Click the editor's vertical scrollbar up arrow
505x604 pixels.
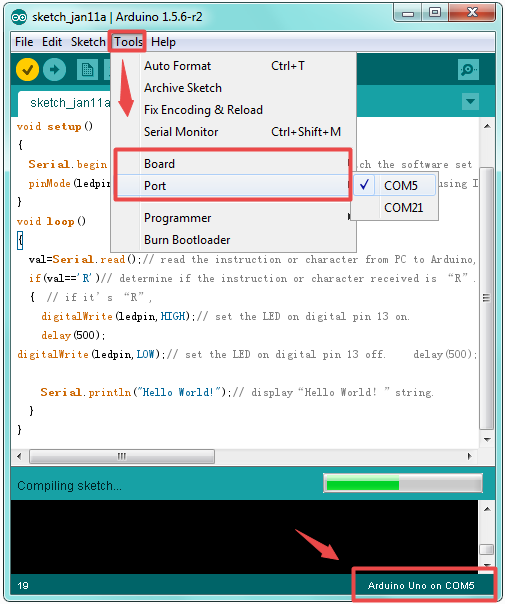coord(487,126)
